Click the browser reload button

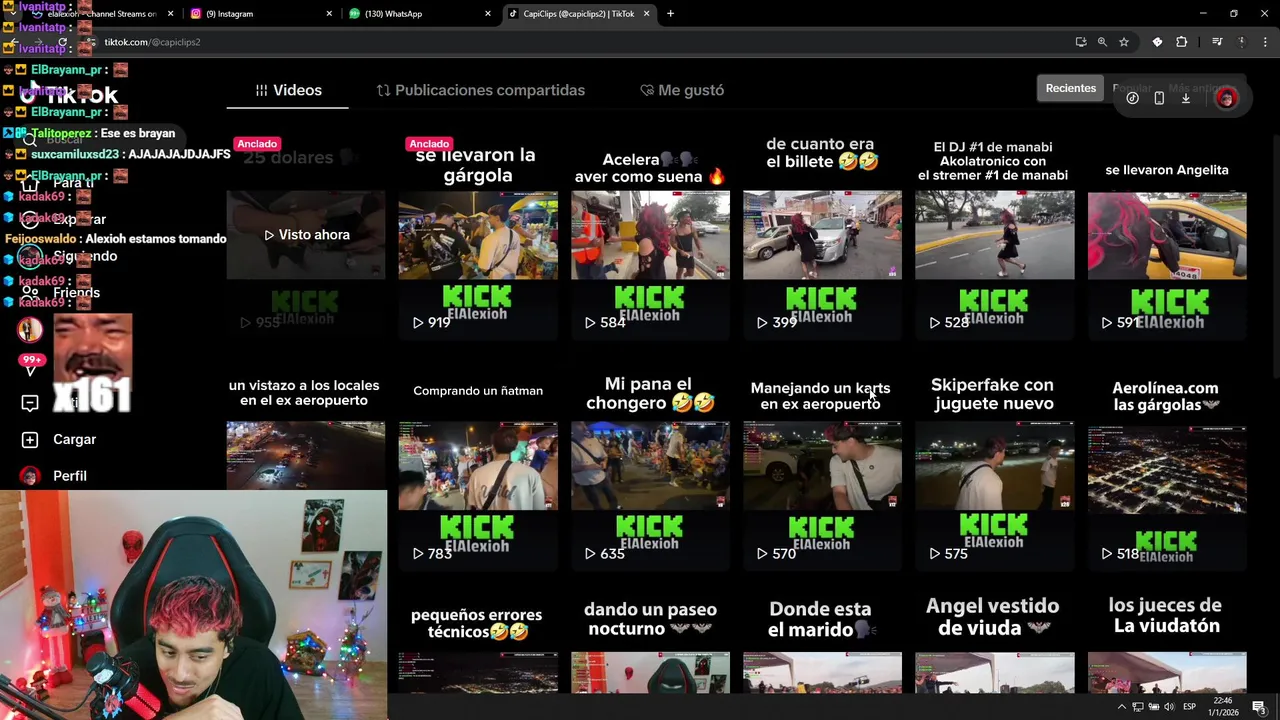click(63, 42)
